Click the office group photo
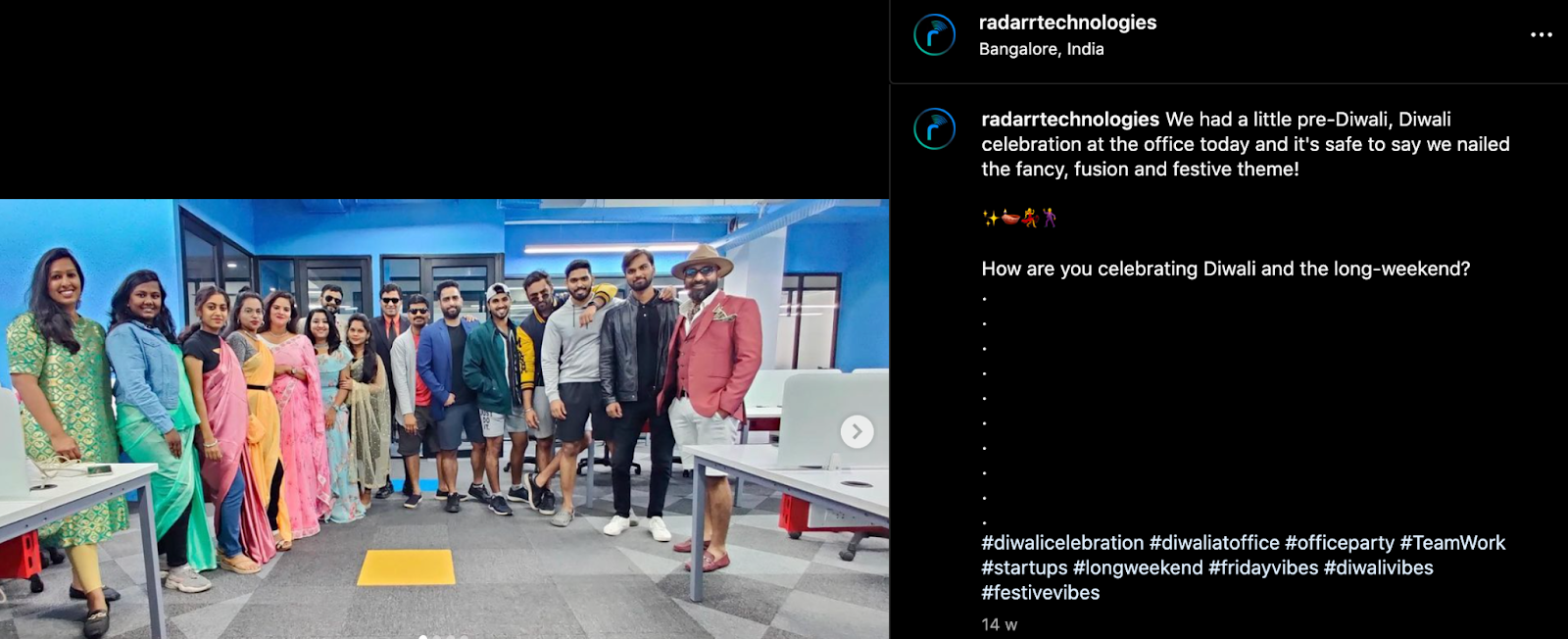The width and height of the screenshot is (1568, 639). (x=444, y=418)
